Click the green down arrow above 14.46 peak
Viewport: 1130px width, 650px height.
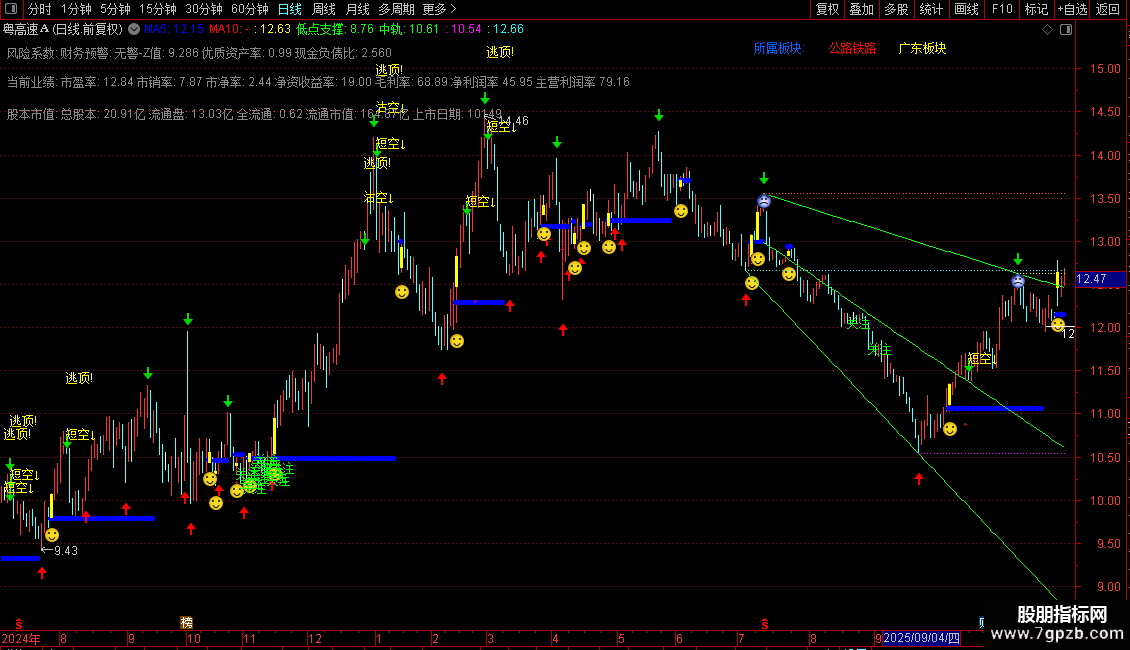485,99
